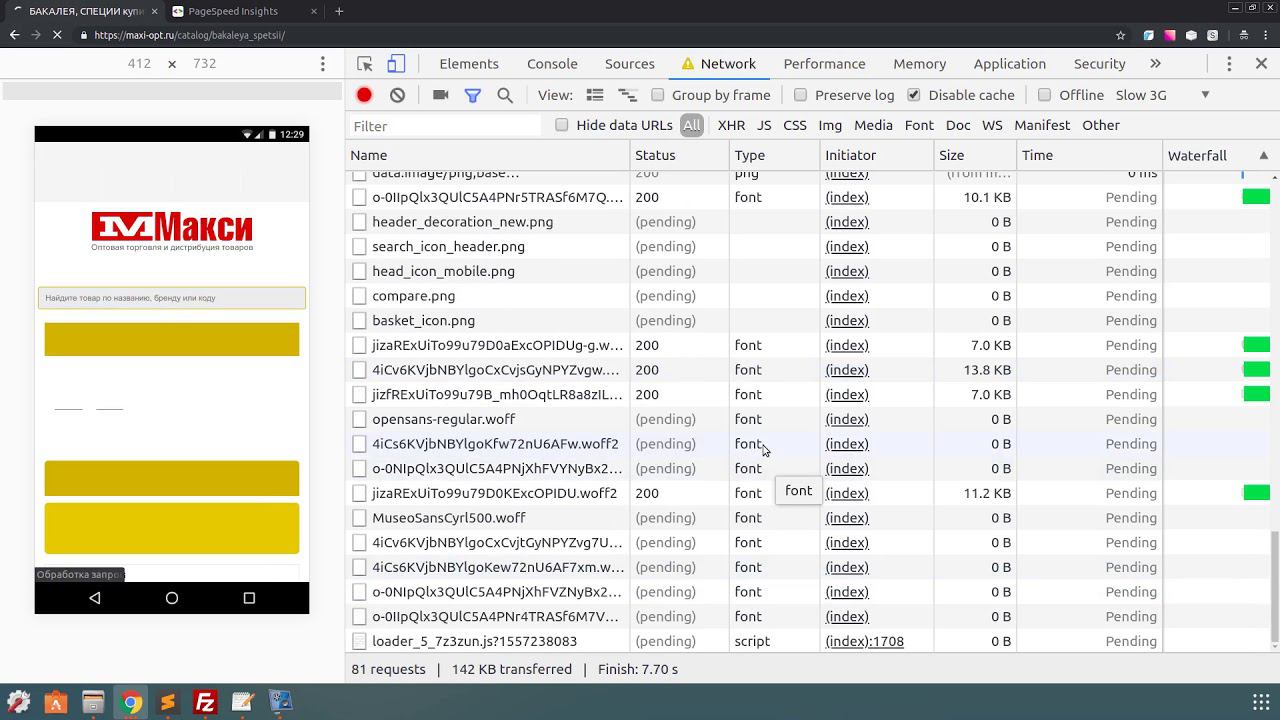
Task: Sort requests by the Size column
Action: point(974,155)
